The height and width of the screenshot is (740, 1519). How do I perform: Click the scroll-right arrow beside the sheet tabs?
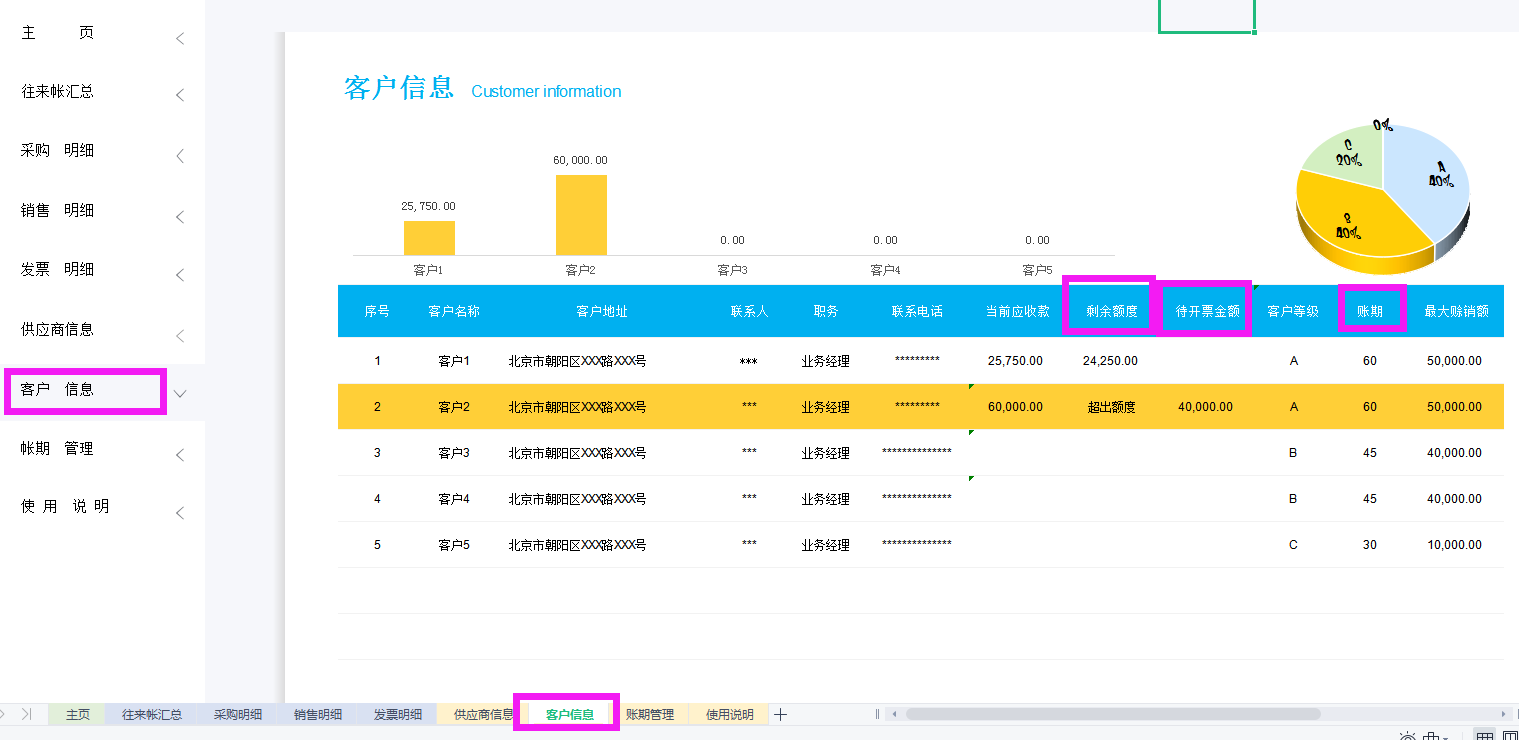click(1503, 714)
